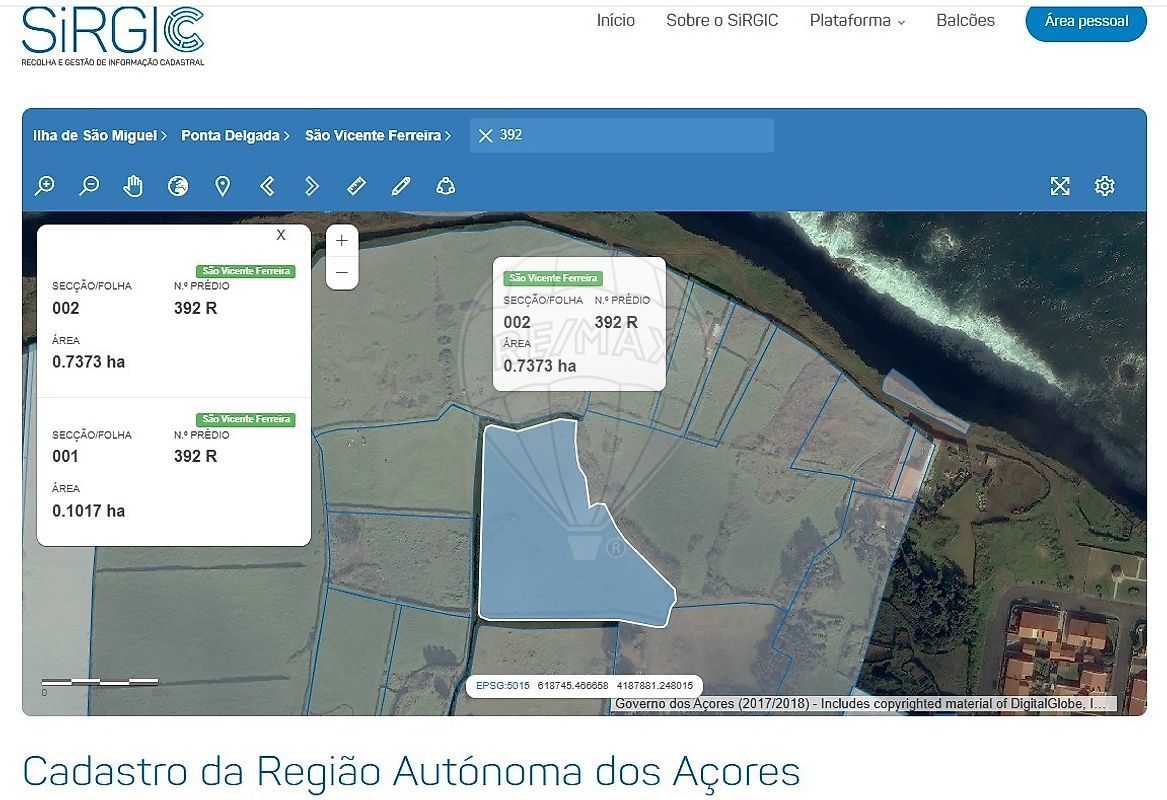Click the coordinates 618745.466658 readout
This screenshot has height=800, width=1167.
(572, 685)
